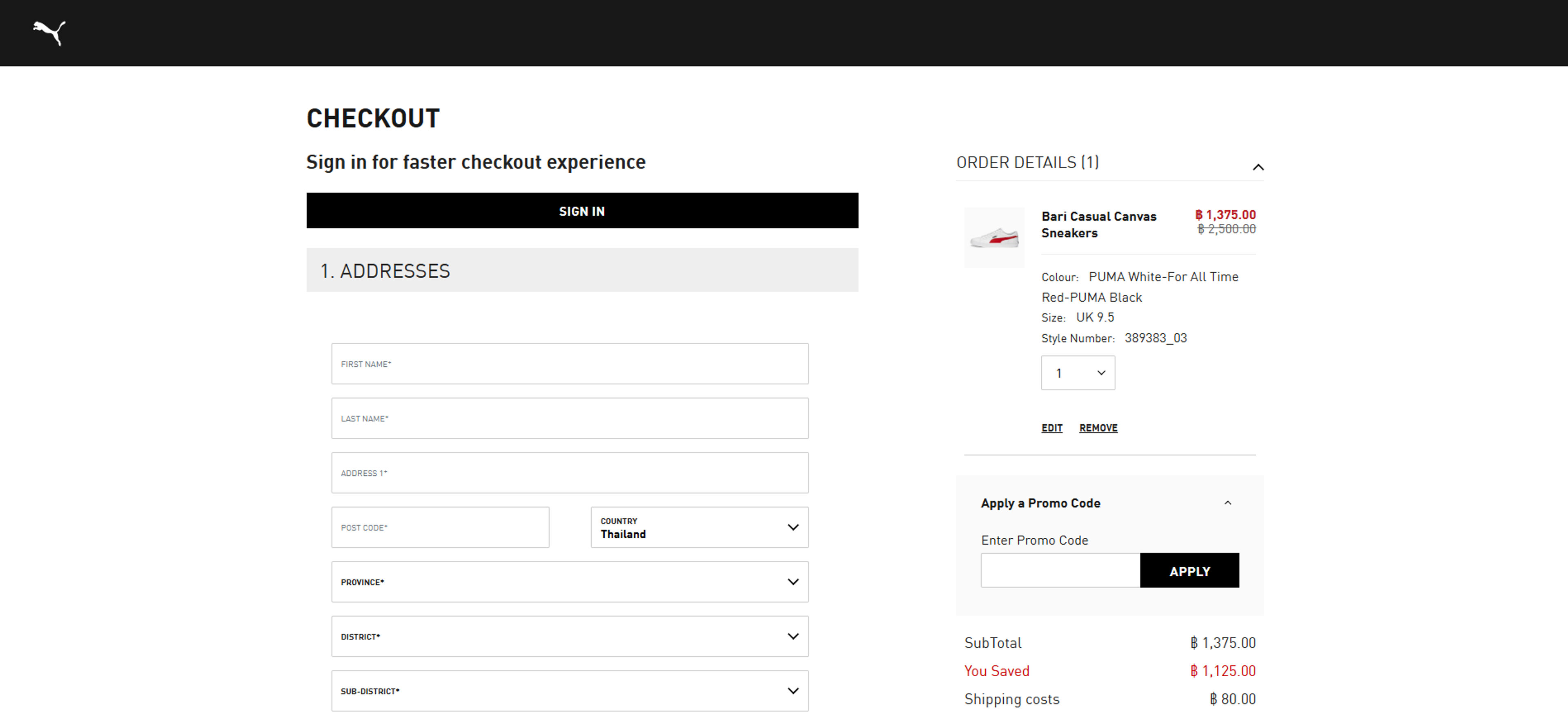1568x713 pixels.
Task: Click the SubTotal amount ฿ 1,375.00
Action: click(1222, 642)
